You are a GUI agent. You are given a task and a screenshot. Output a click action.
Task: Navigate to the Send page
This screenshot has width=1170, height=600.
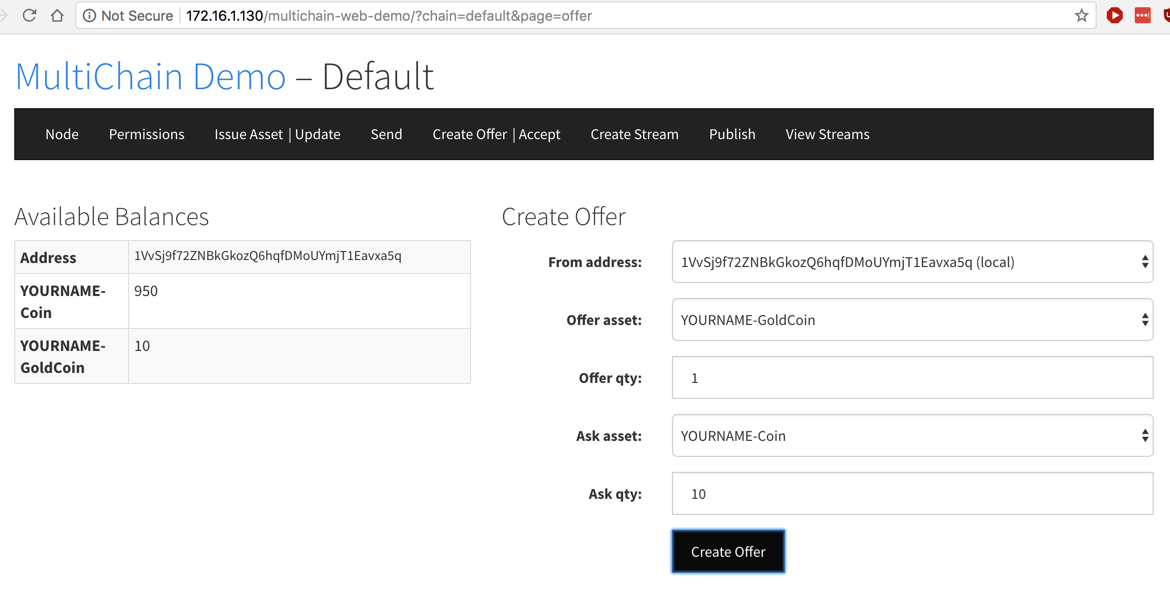pyautogui.click(x=386, y=134)
